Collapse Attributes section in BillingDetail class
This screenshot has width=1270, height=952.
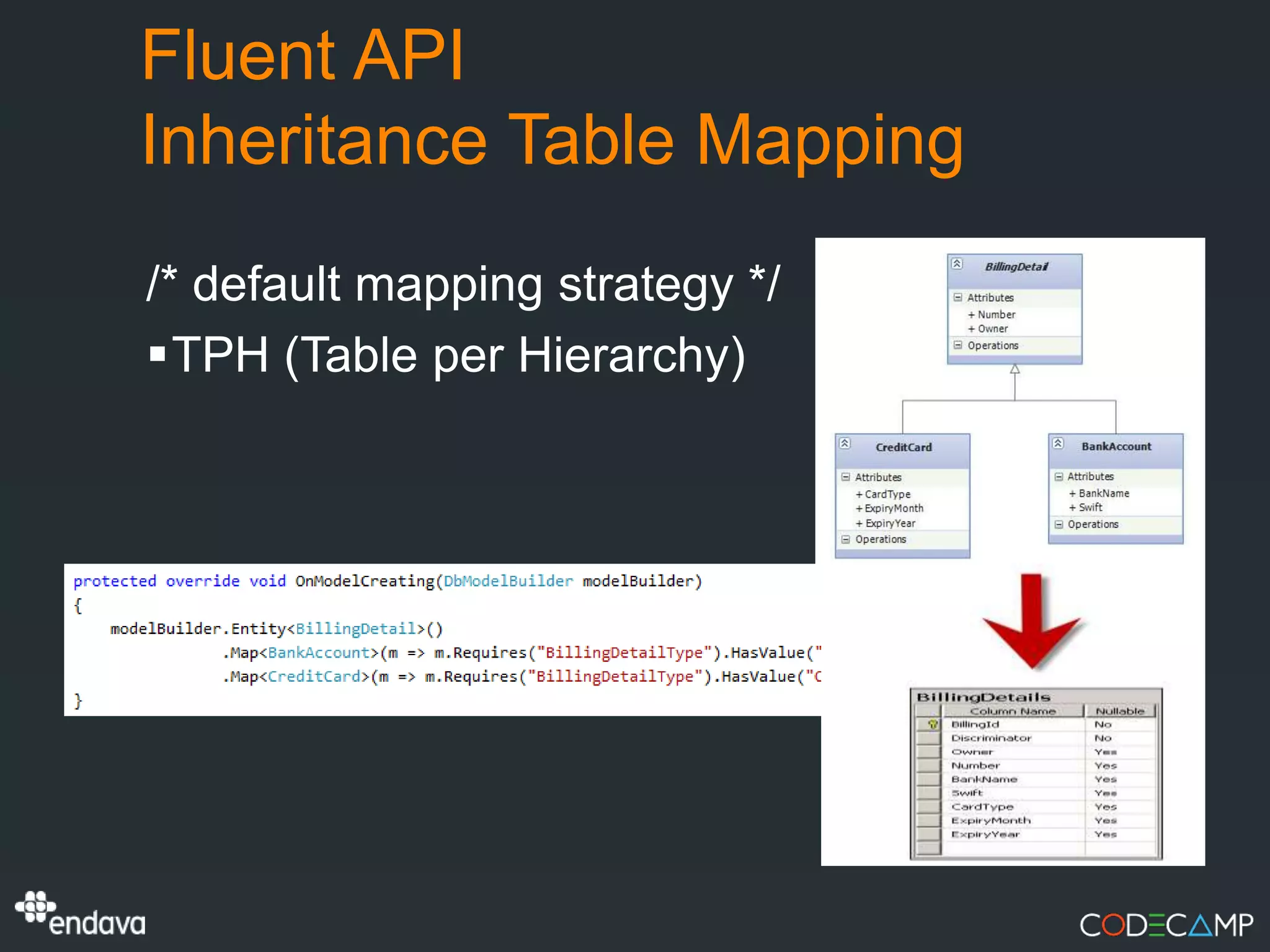coord(958,297)
